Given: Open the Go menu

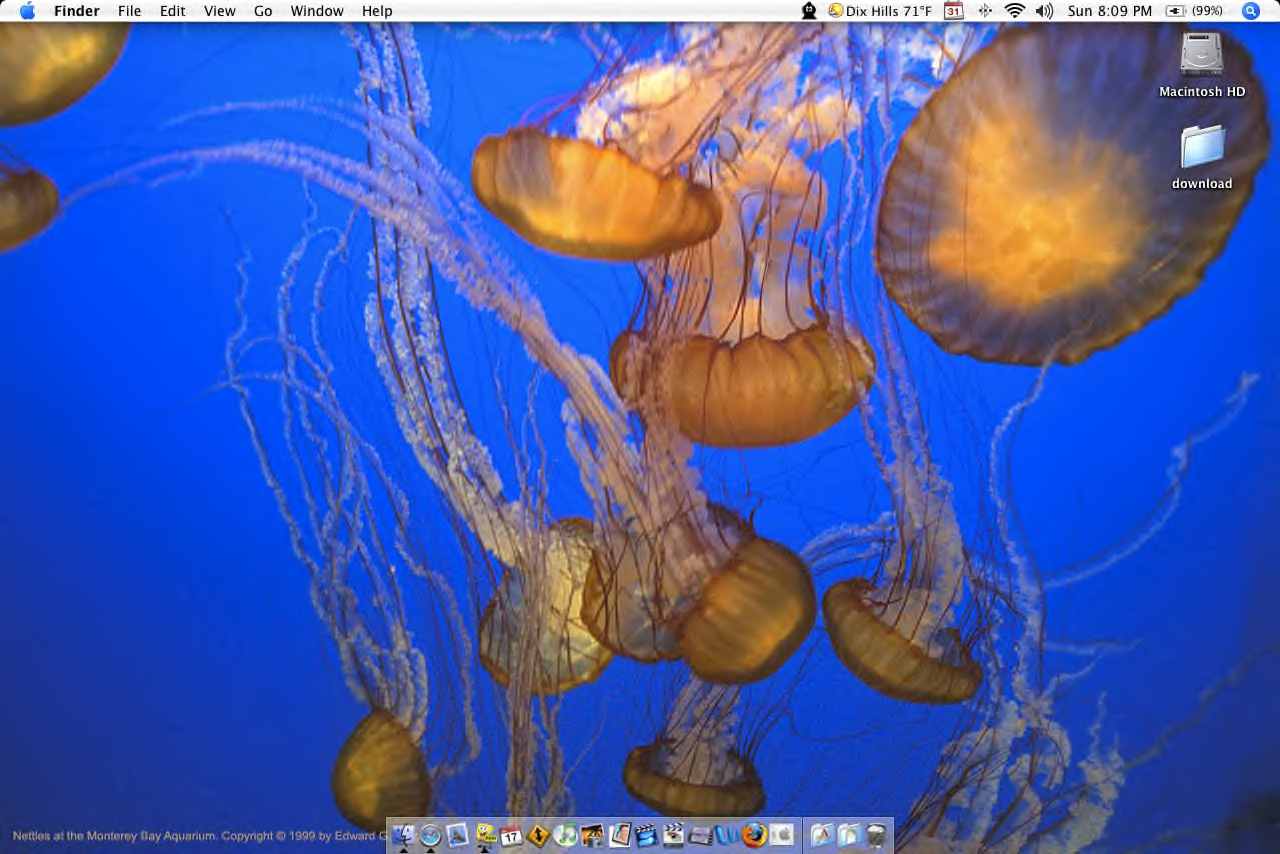Looking at the screenshot, I should [x=263, y=11].
